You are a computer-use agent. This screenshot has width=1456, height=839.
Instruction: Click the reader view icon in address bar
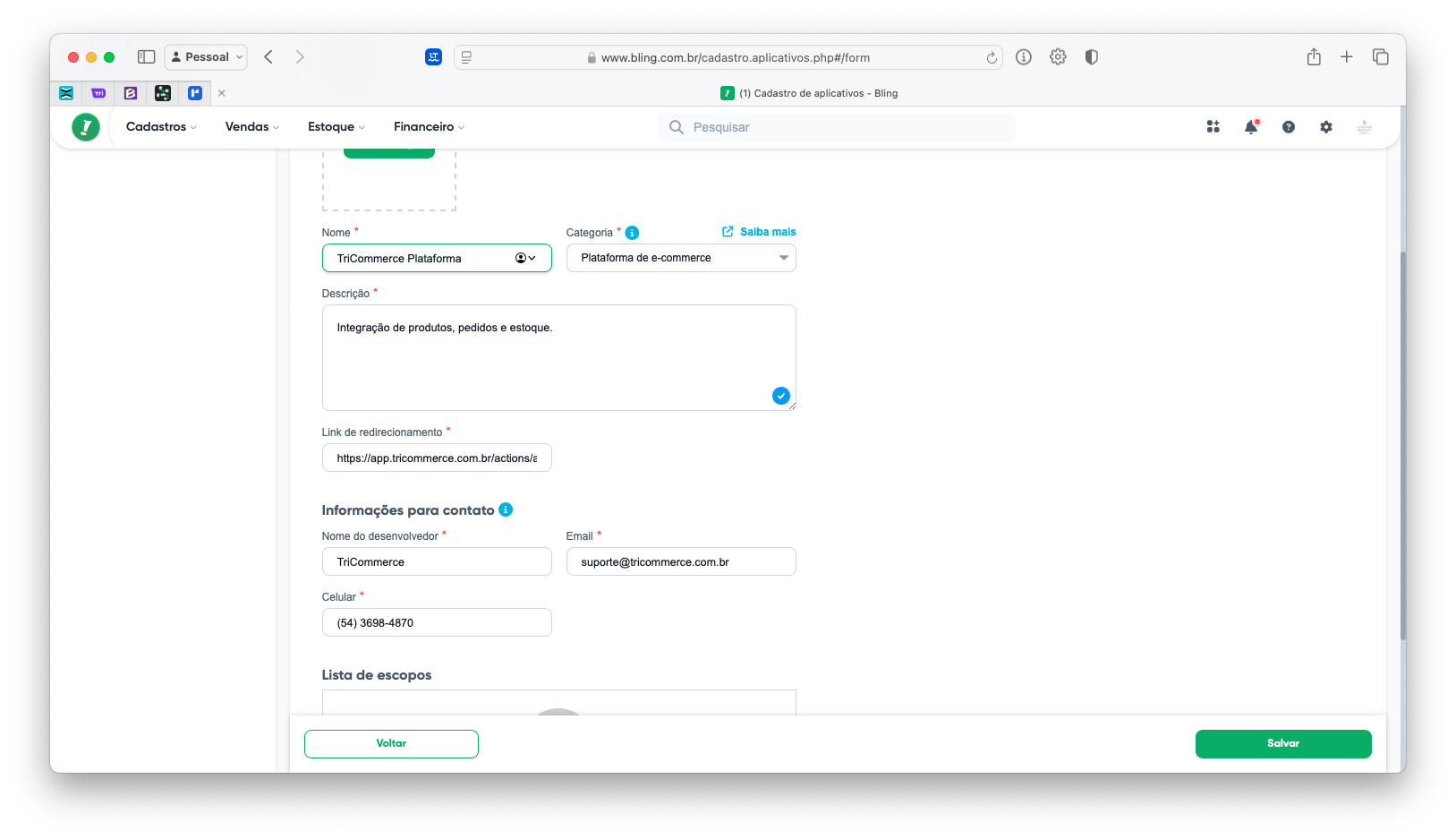pos(466,57)
